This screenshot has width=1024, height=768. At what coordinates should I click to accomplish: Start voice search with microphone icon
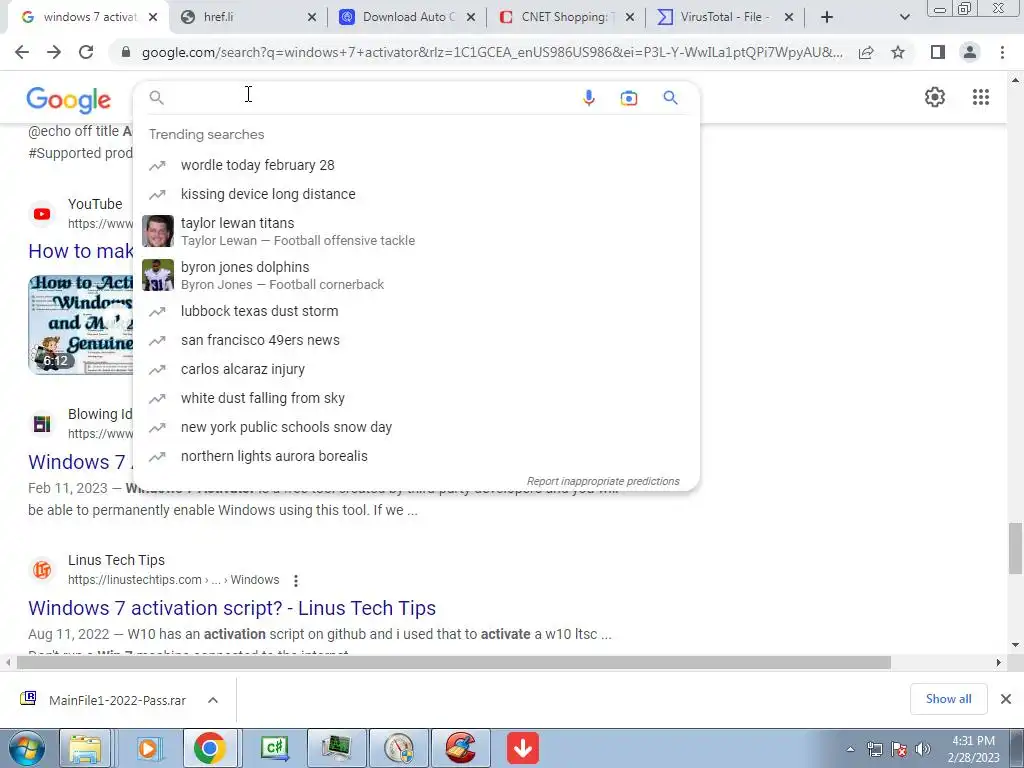[x=588, y=98]
